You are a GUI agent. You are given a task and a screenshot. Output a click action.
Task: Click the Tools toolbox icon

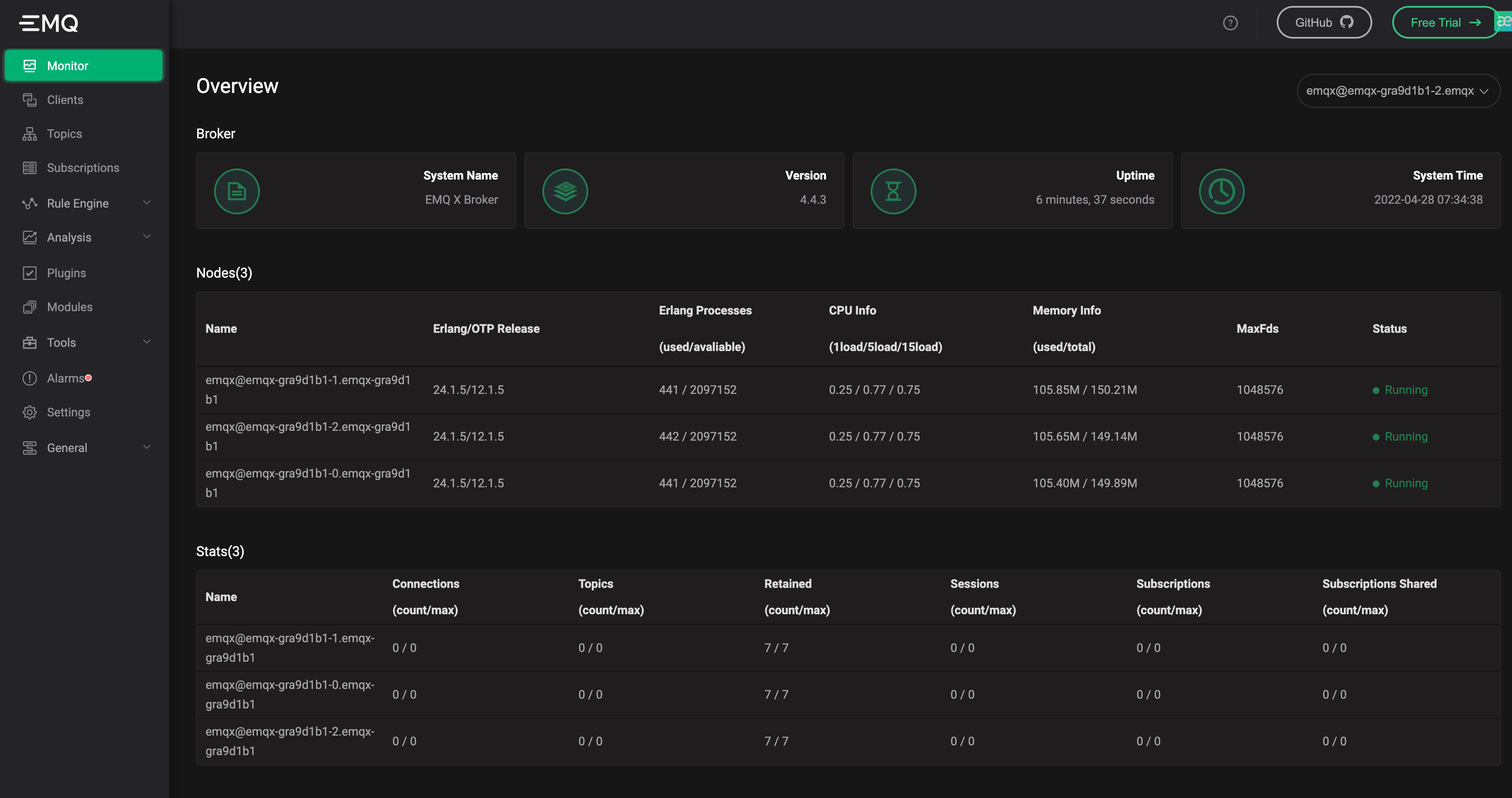[x=30, y=343]
